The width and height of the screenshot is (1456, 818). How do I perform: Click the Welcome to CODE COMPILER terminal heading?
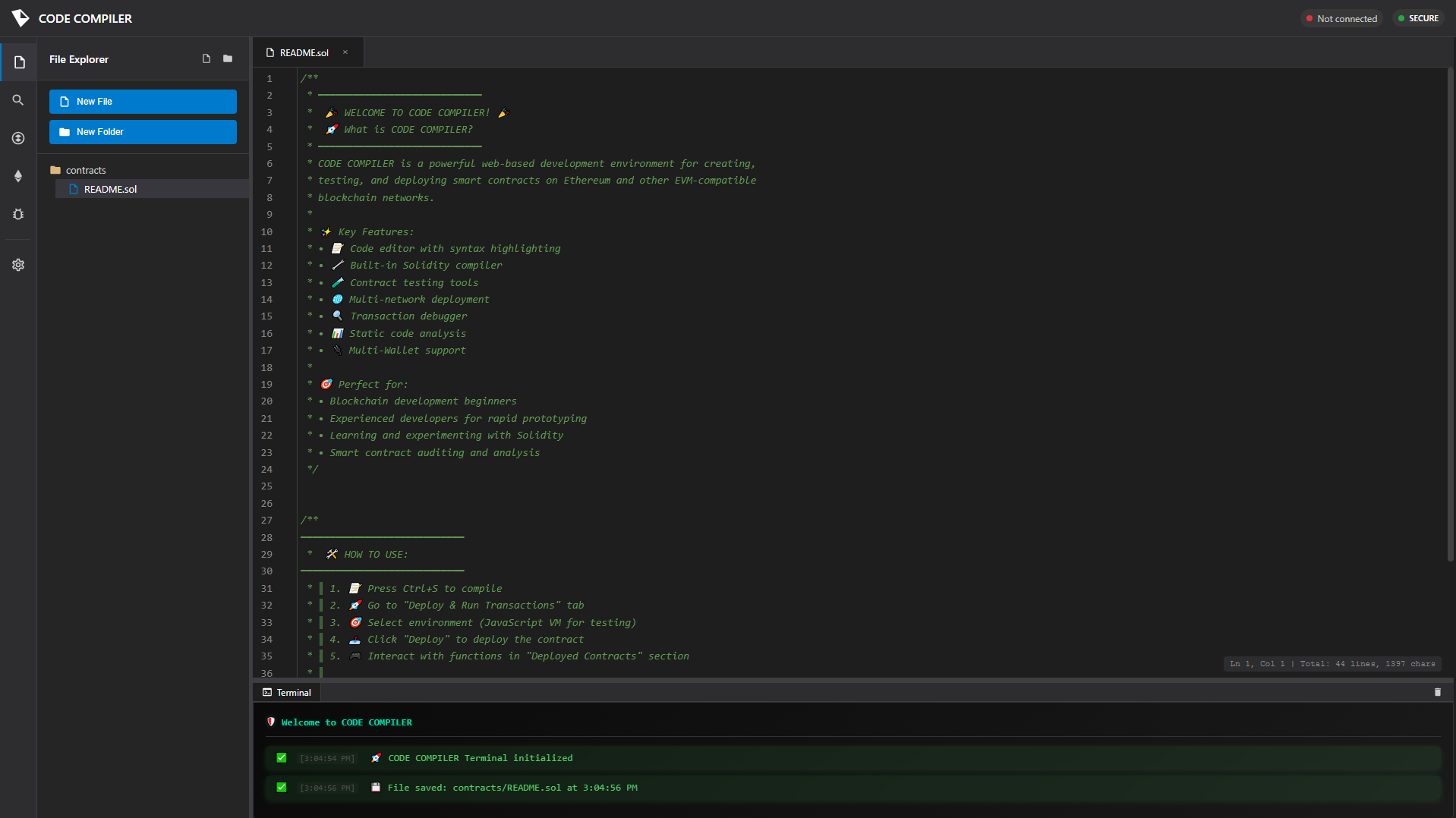[x=346, y=722]
